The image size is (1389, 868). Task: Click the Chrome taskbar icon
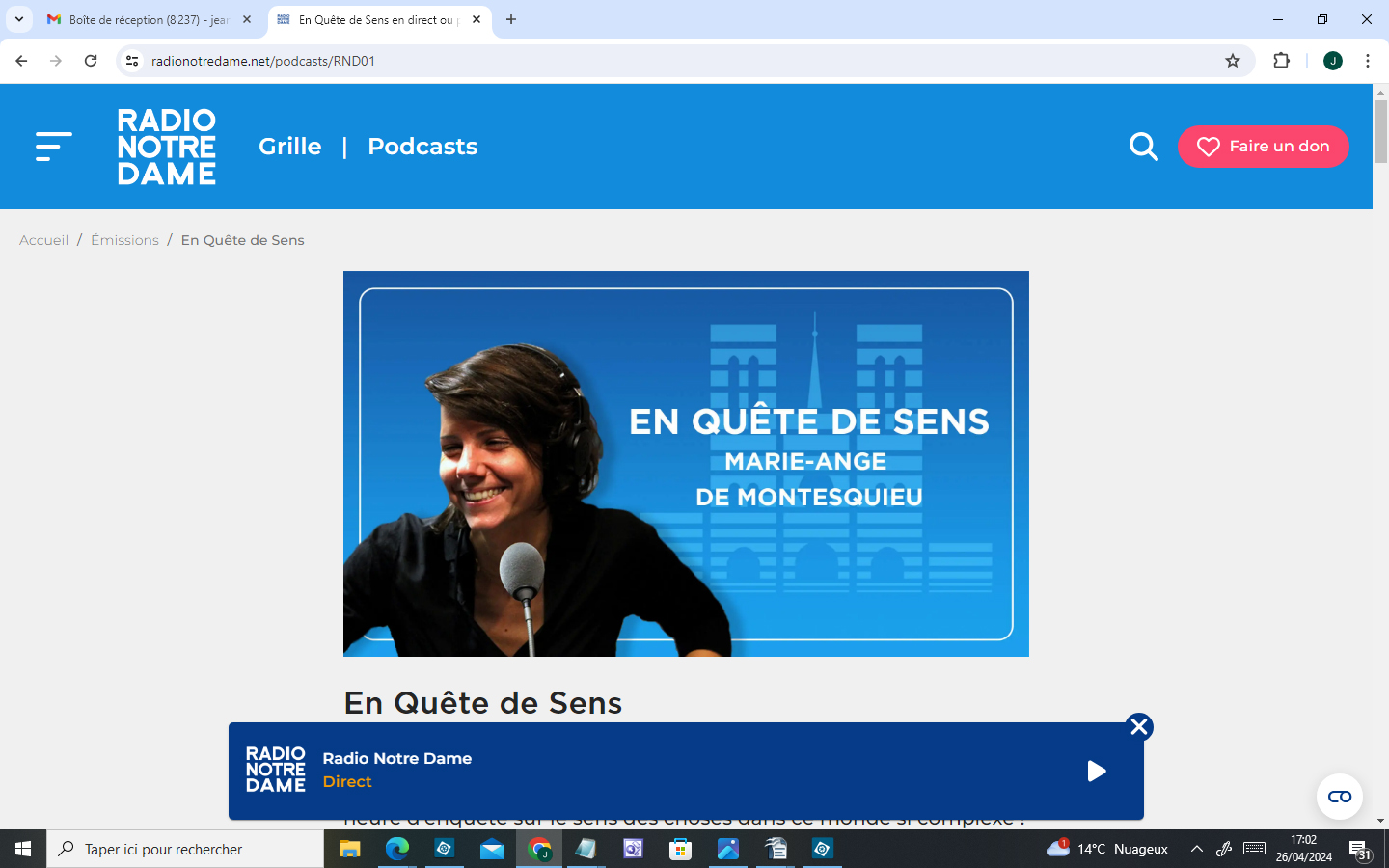click(539, 849)
